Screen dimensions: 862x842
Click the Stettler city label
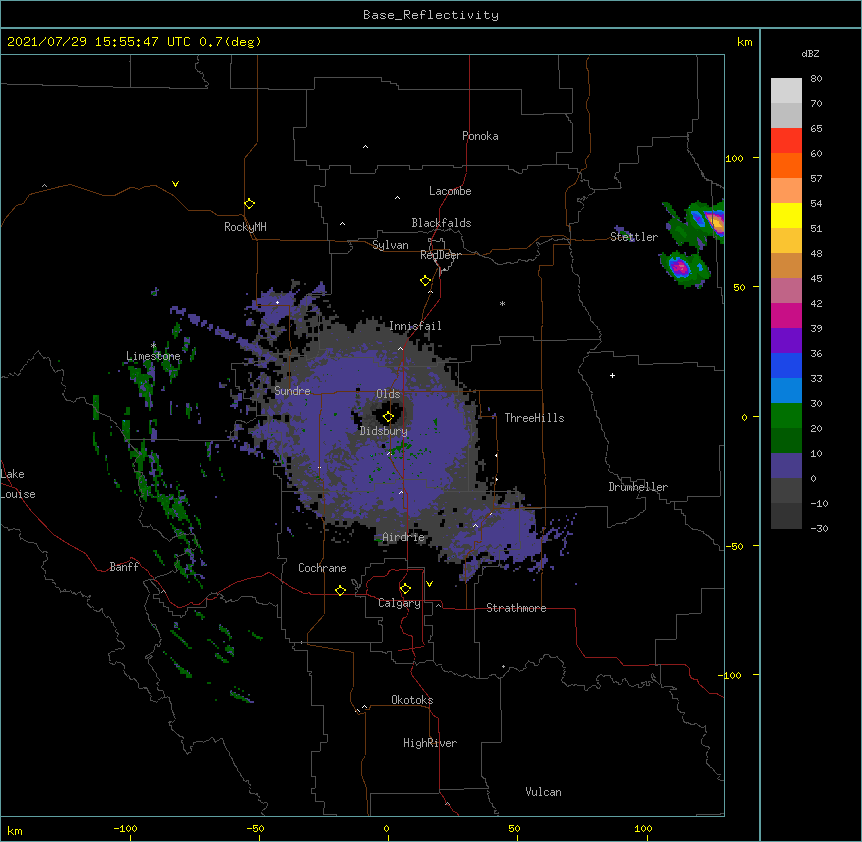(633, 237)
